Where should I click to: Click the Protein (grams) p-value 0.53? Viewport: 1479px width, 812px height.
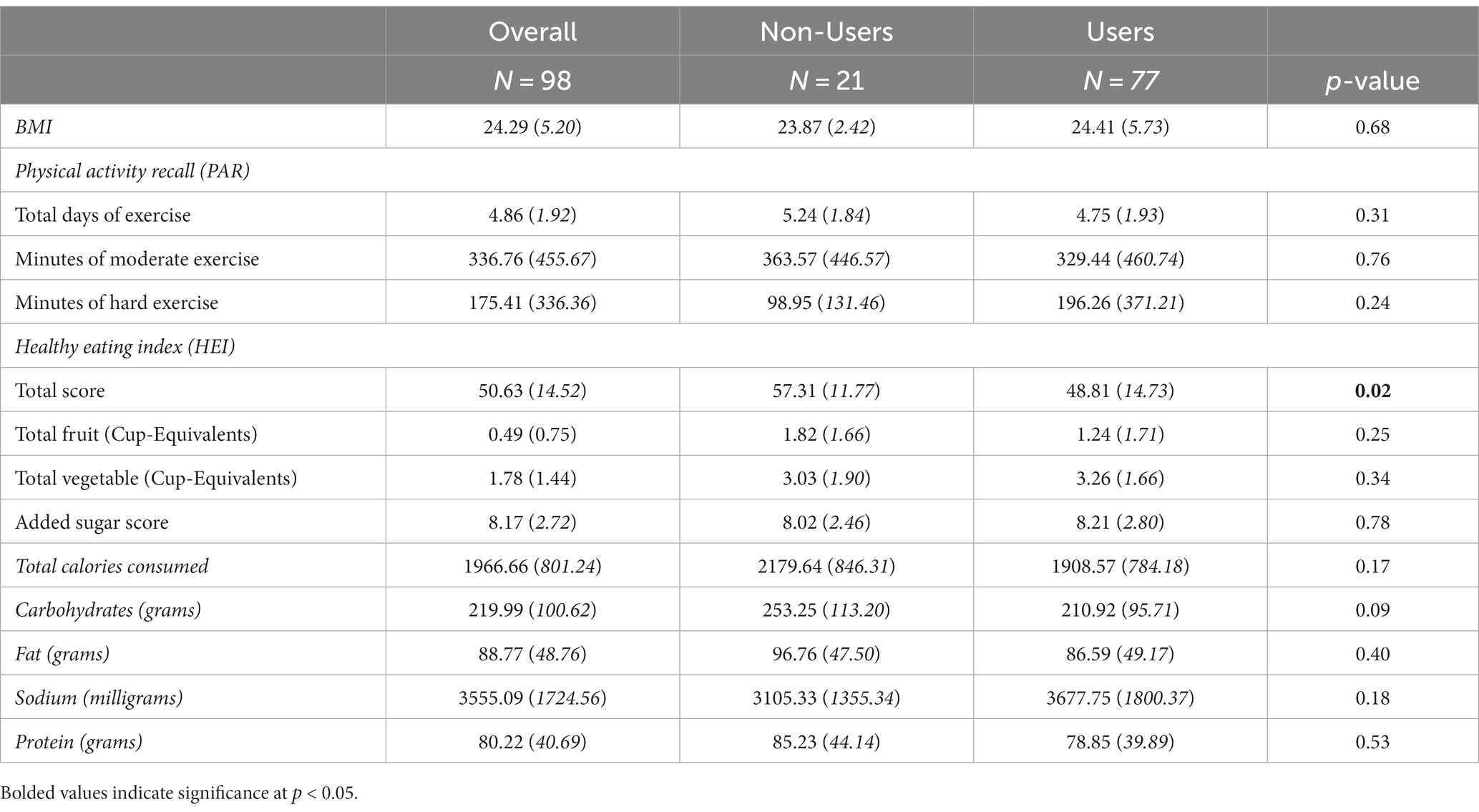pyautogui.click(x=1372, y=742)
